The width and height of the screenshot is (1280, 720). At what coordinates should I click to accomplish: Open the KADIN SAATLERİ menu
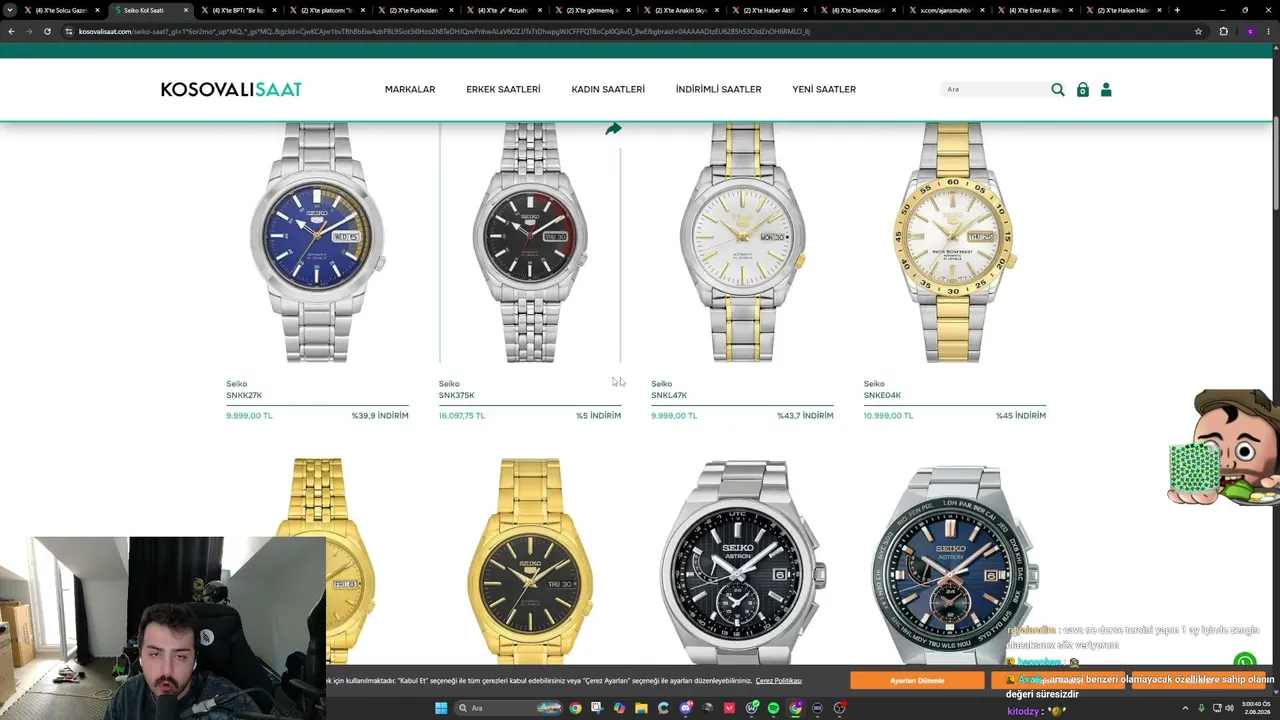(608, 90)
